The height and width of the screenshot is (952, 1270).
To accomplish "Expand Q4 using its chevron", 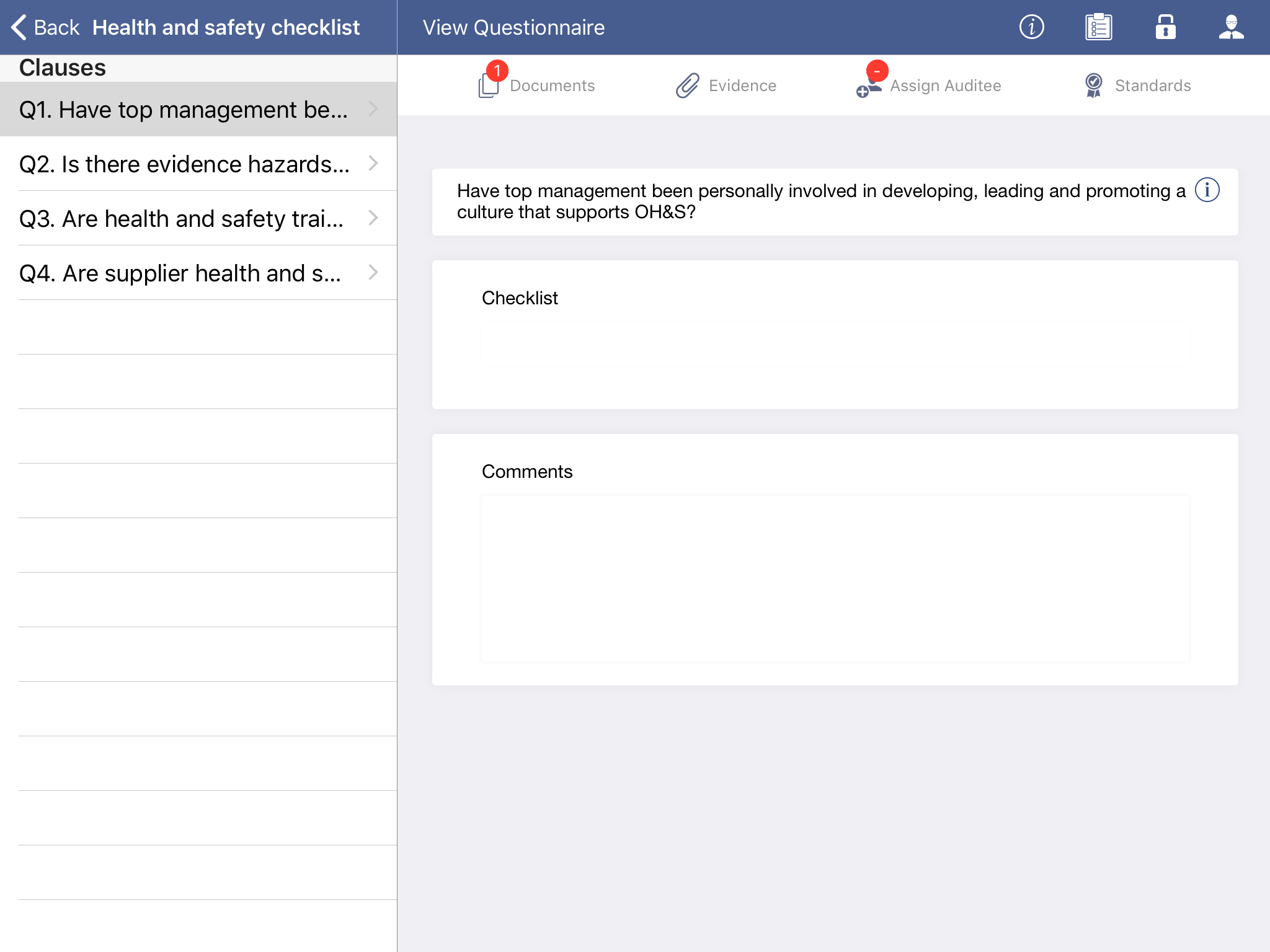I will (373, 273).
